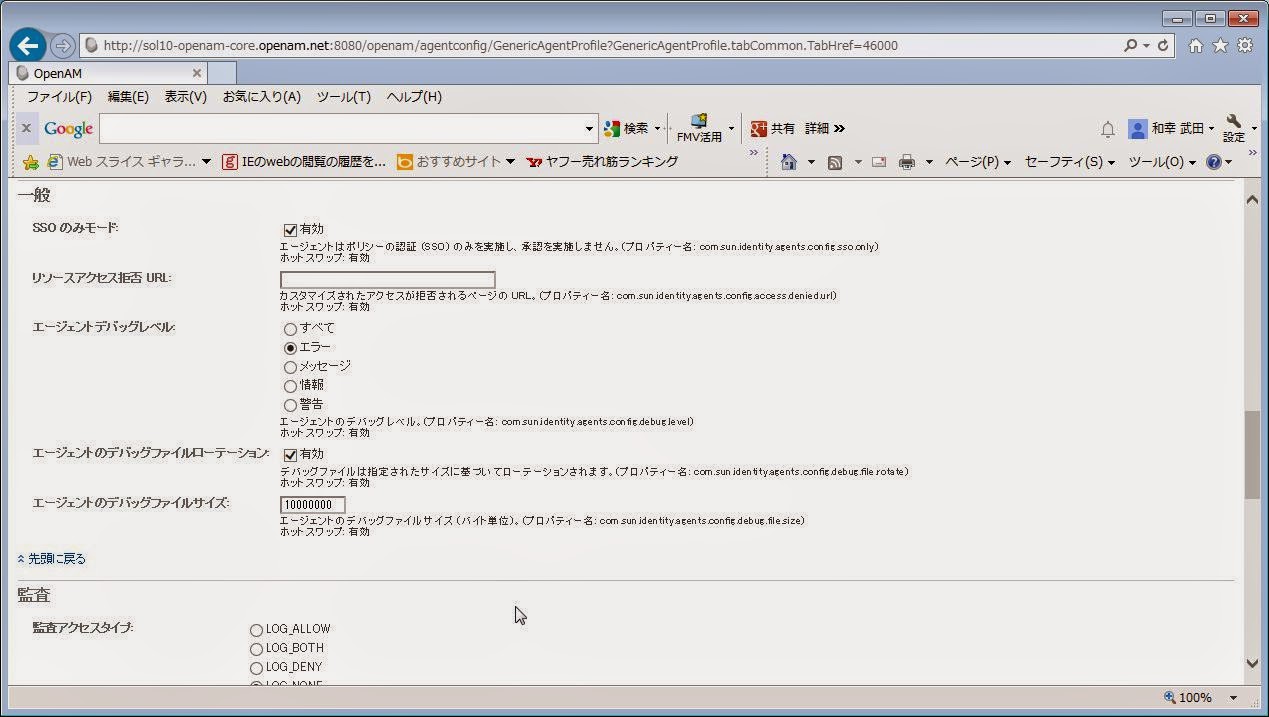1269x717 pixels.
Task: Select the メッセージ debug level radio button
Action: [x=290, y=366]
